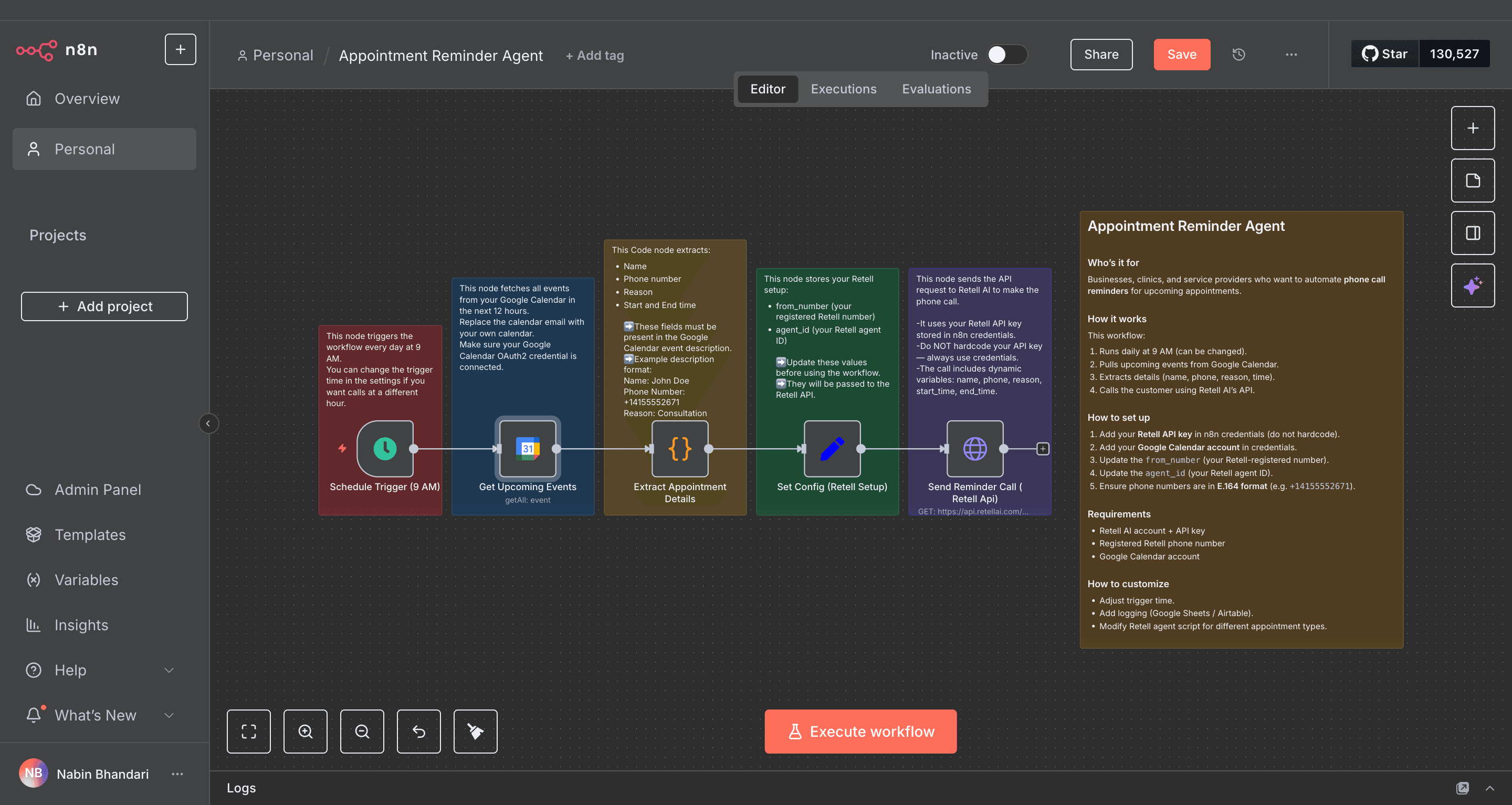Expand the What's New menu
The width and height of the screenshot is (1512, 805).
[104, 715]
